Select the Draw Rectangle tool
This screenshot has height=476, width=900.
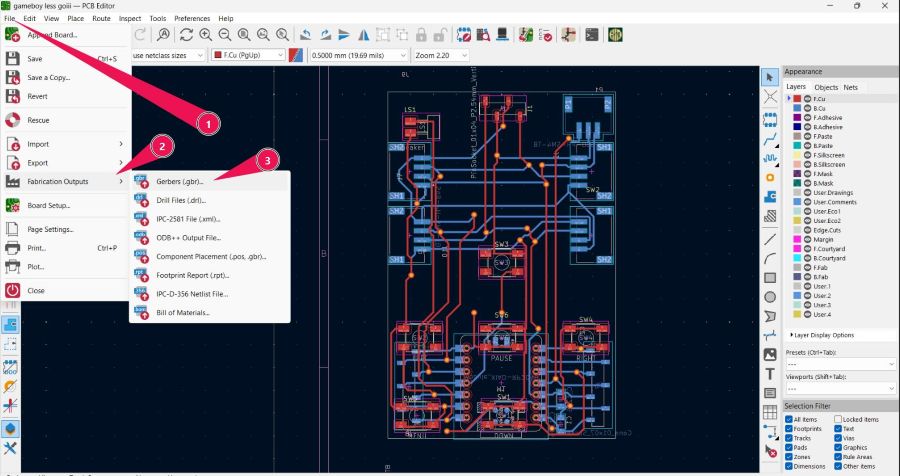770,278
